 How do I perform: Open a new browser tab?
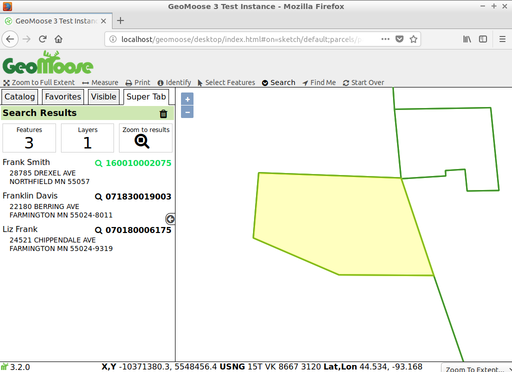pyautogui.click(x=120, y=21)
